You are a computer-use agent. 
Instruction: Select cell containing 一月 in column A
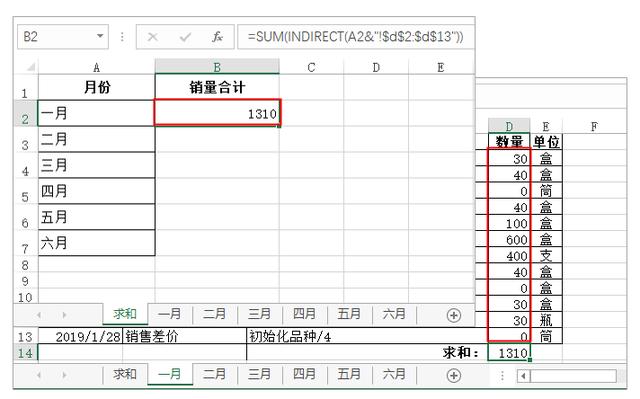tap(96, 113)
